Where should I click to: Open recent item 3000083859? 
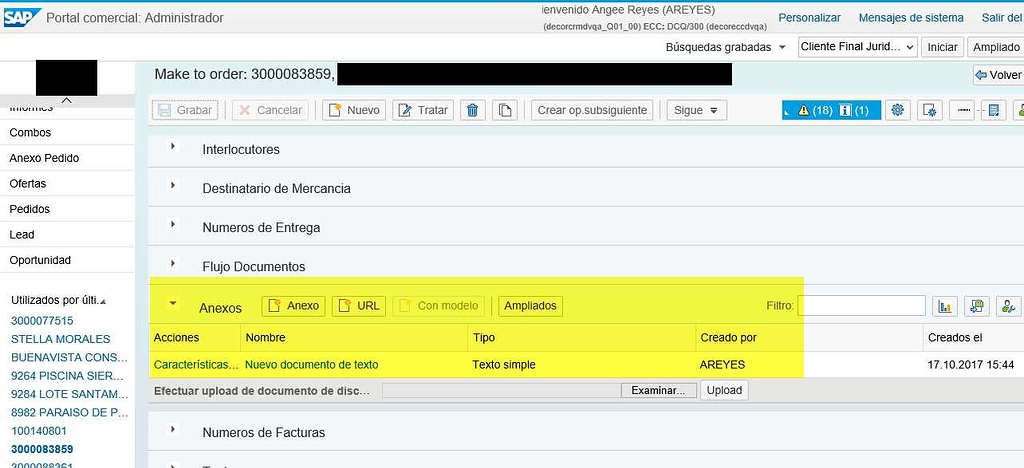(x=42, y=449)
